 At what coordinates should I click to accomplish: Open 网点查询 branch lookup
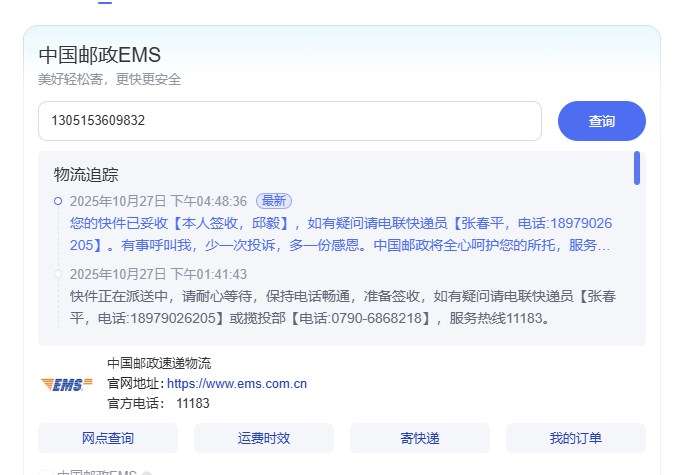(107, 438)
